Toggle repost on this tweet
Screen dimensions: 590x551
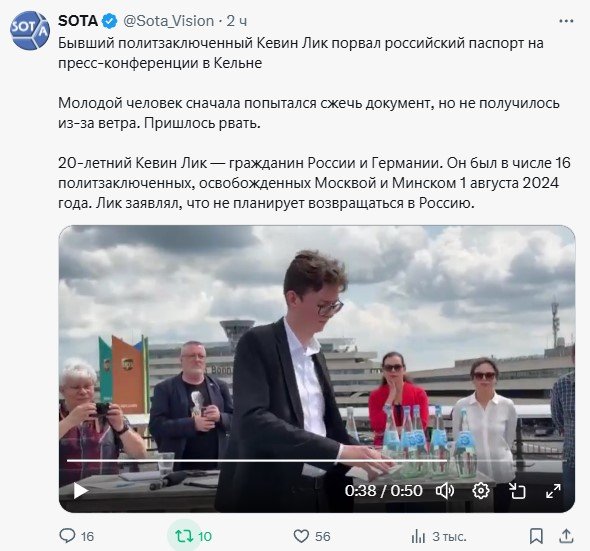pos(184,536)
